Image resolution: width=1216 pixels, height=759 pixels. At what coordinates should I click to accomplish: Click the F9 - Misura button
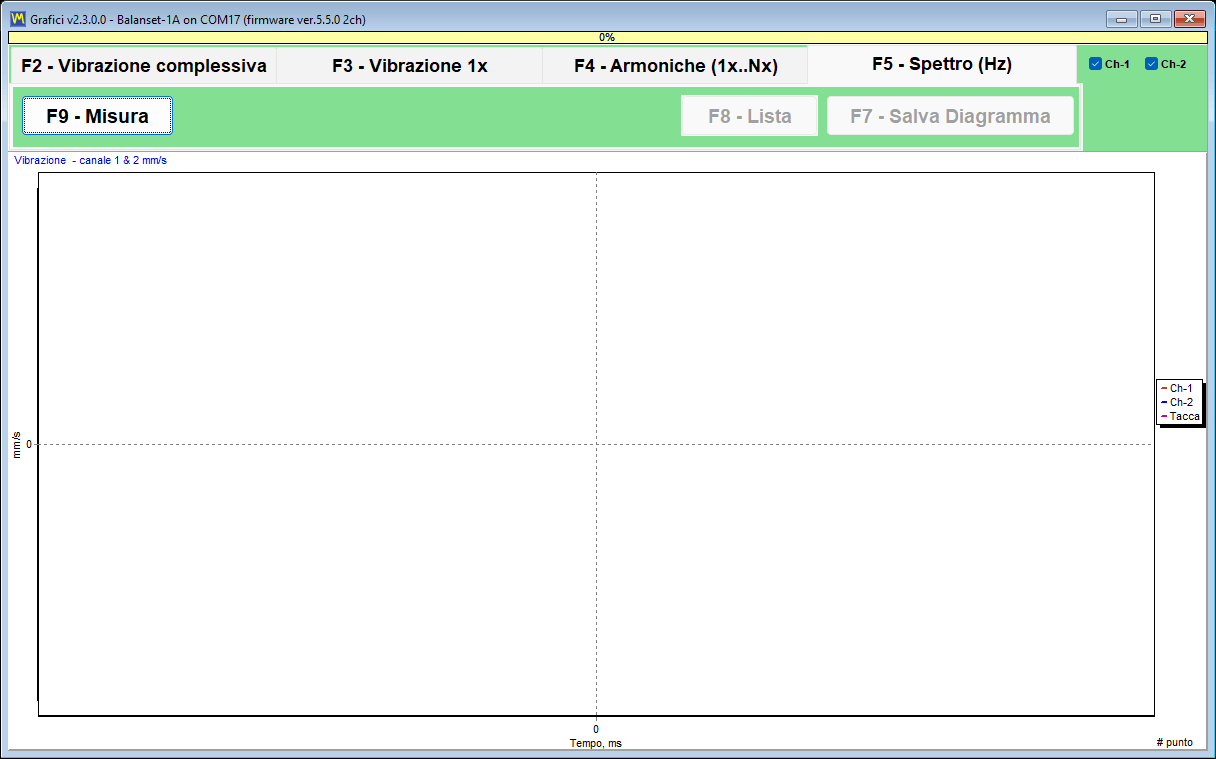pyautogui.click(x=98, y=116)
